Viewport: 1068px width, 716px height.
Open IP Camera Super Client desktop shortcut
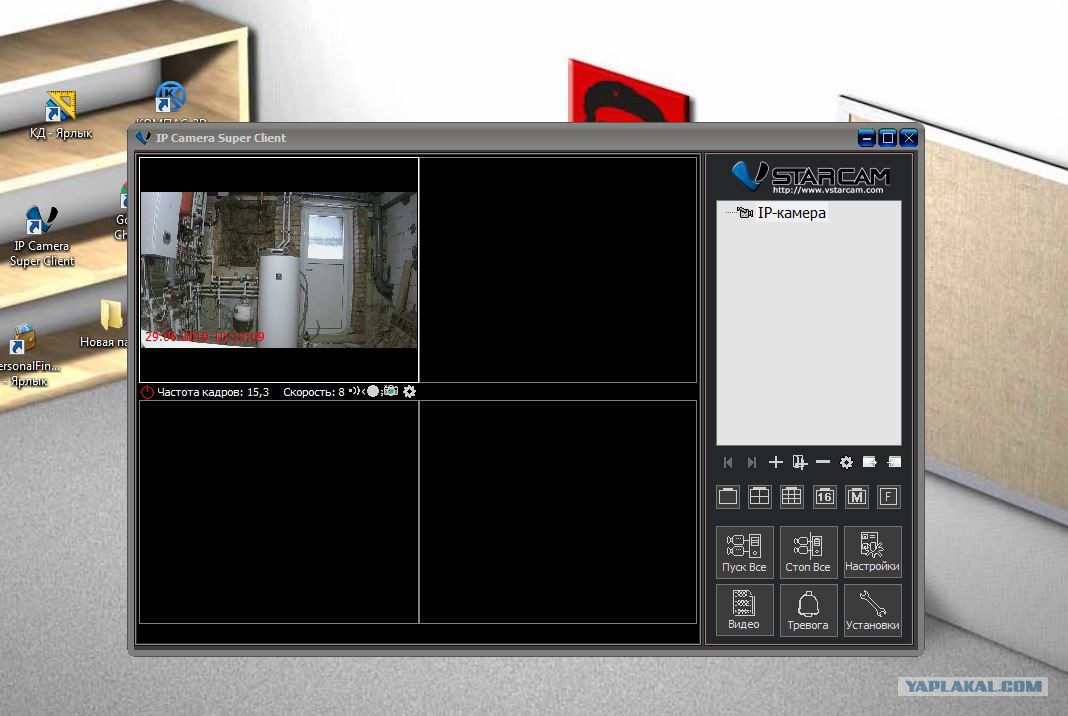click(x=42, y=236)
